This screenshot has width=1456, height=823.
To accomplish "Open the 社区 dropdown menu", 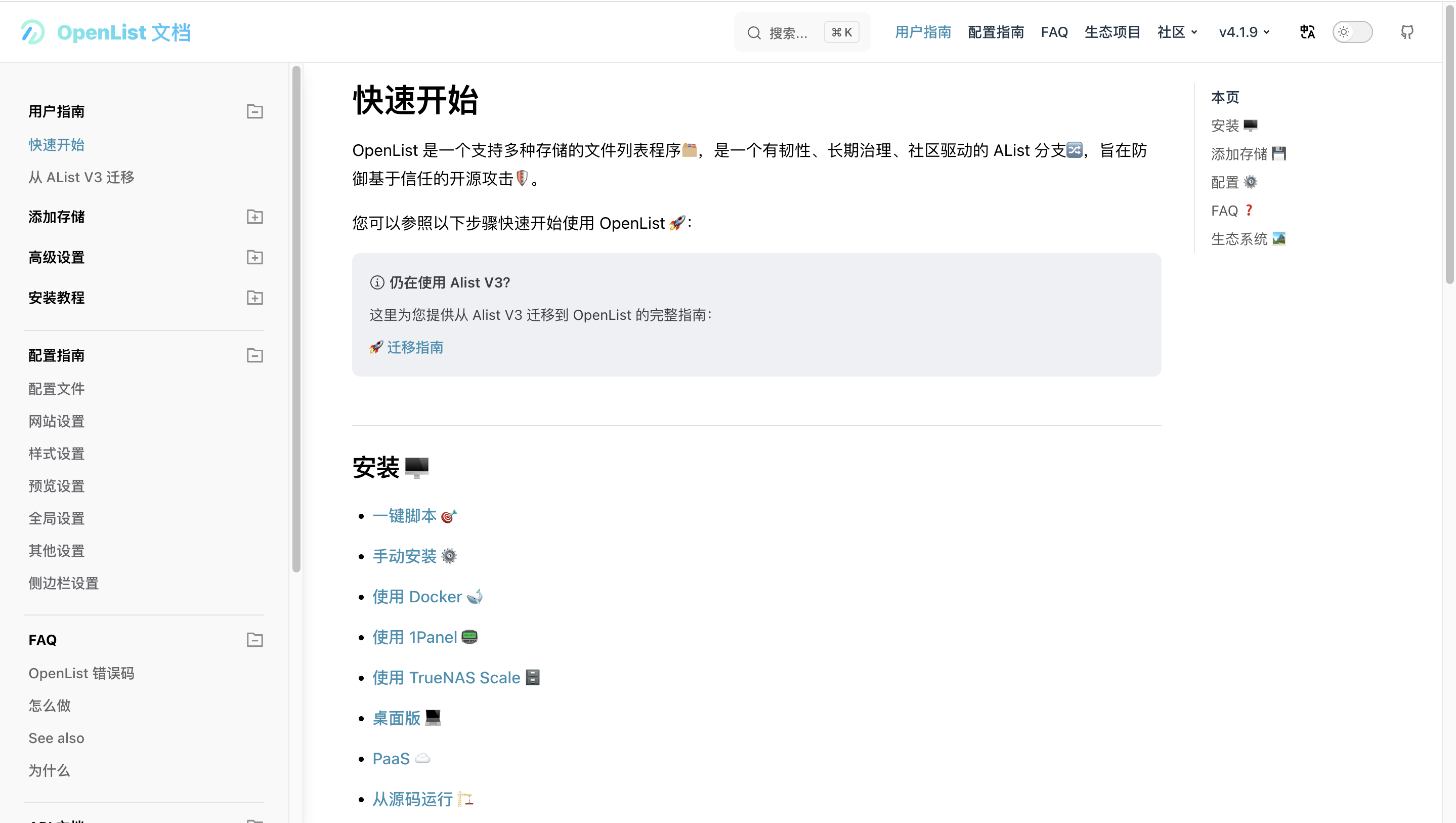I will pyautogui.click(x=1177, y=32).
